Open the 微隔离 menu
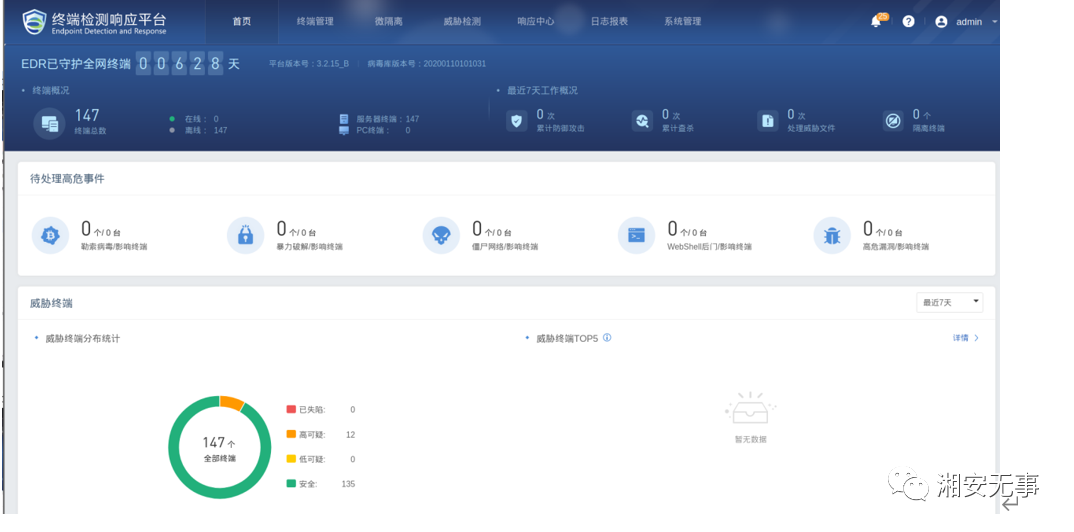Viewport: 1074px width, 532px height. (x=388, y=21)
